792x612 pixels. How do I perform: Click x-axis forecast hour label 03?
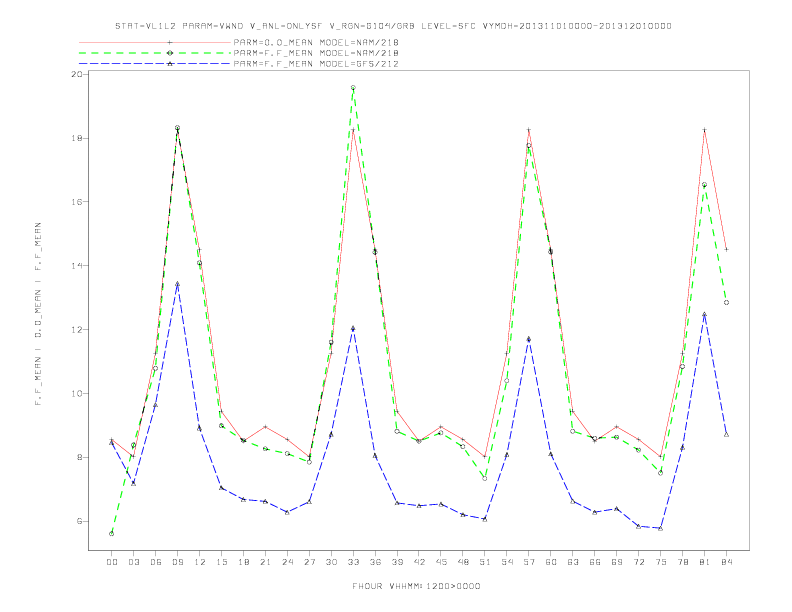click(133, 562)
